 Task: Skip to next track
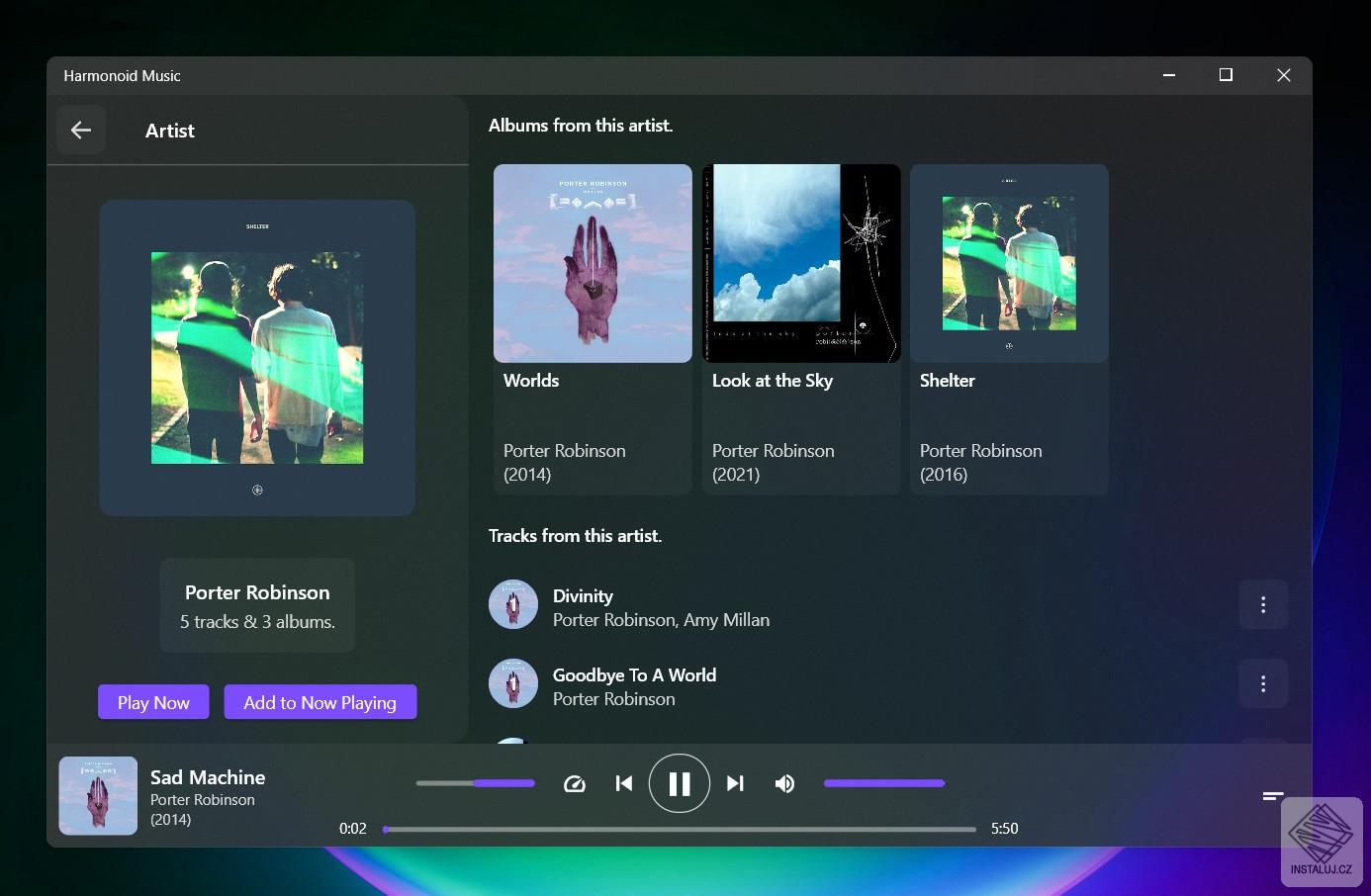coord(735,783)
